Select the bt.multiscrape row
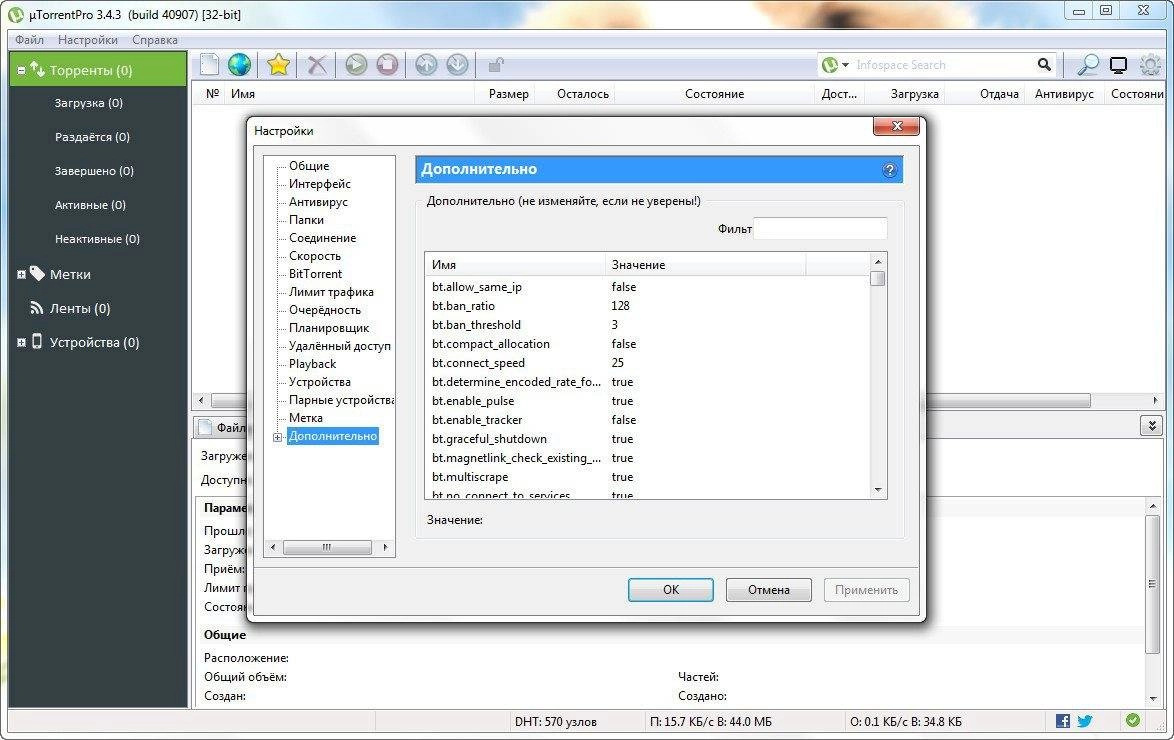This screenshot has height=740, width=1174. pos(647,476)
